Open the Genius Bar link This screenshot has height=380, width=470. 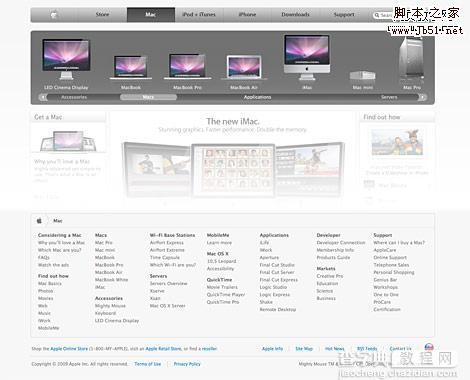385,280
